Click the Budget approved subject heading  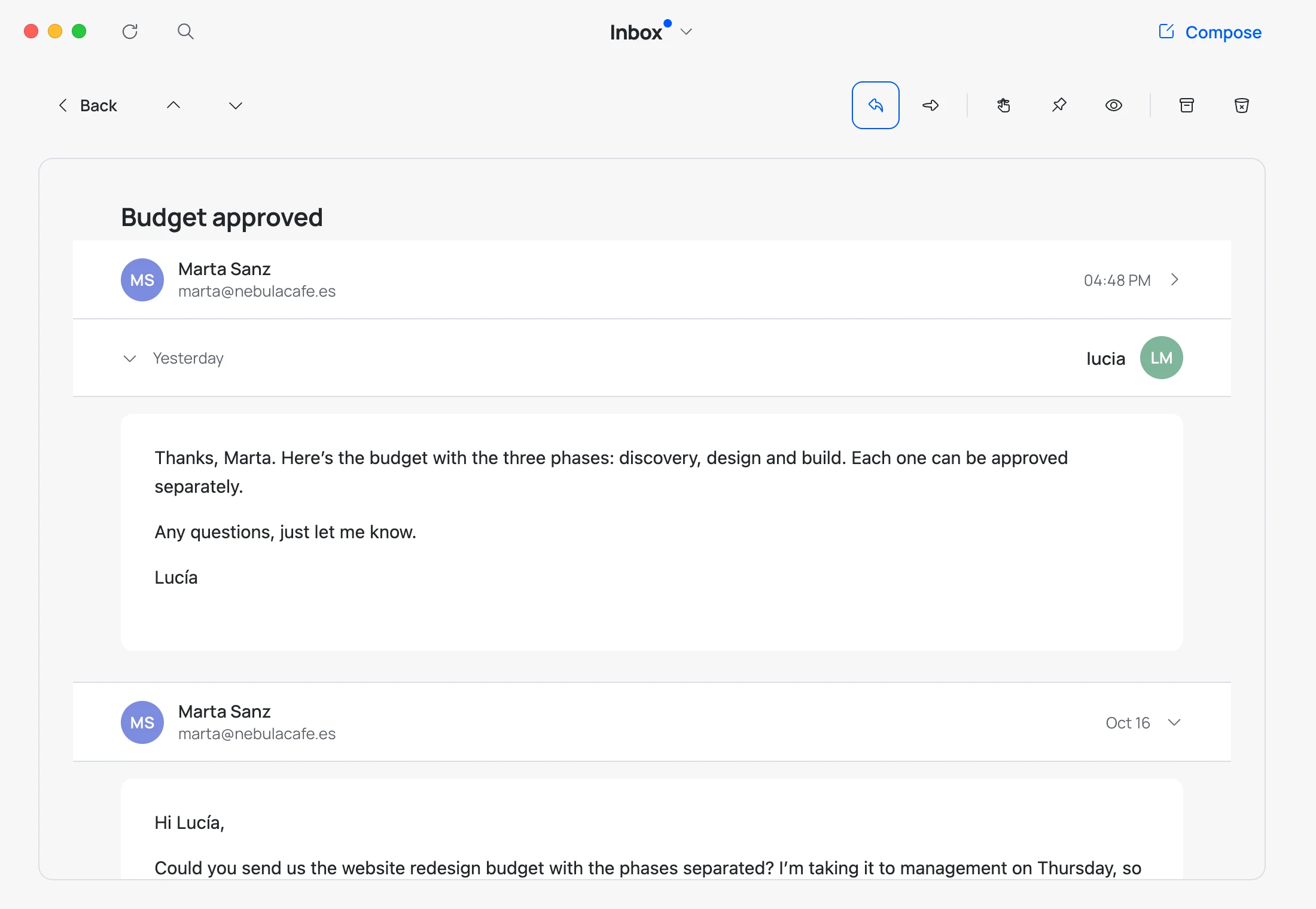point(222,218)
